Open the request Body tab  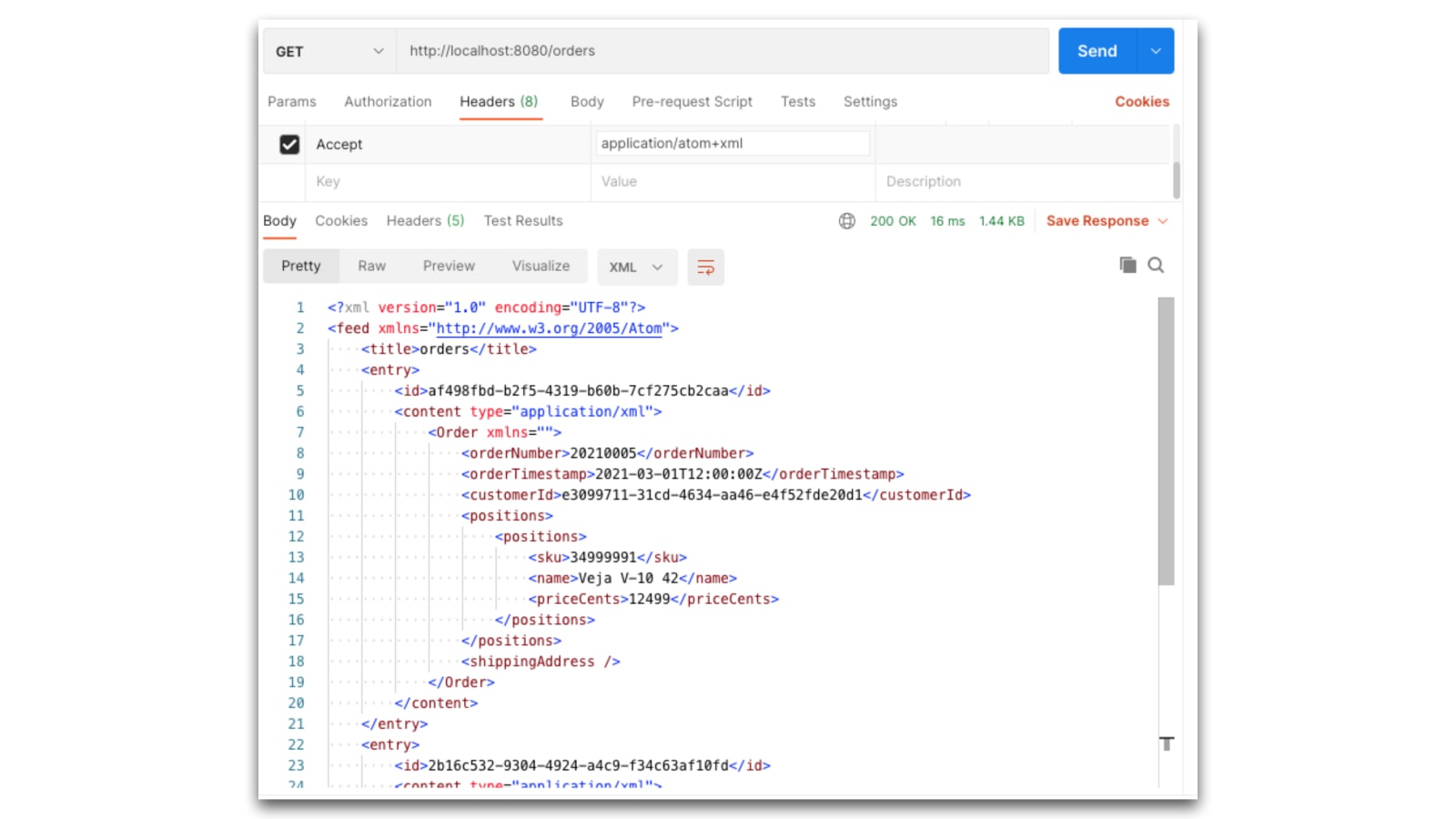click(587, 102)
